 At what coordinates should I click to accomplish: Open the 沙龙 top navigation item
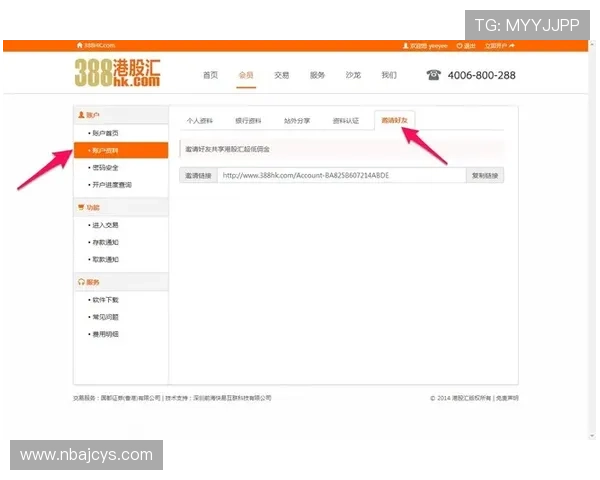pos(353,75)
